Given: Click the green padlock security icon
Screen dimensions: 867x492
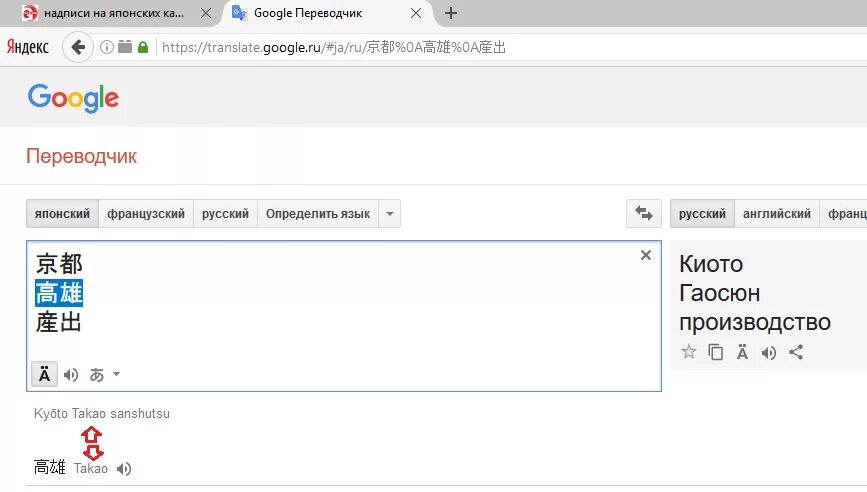Looking at the screenshot, I should pos(143,47).
